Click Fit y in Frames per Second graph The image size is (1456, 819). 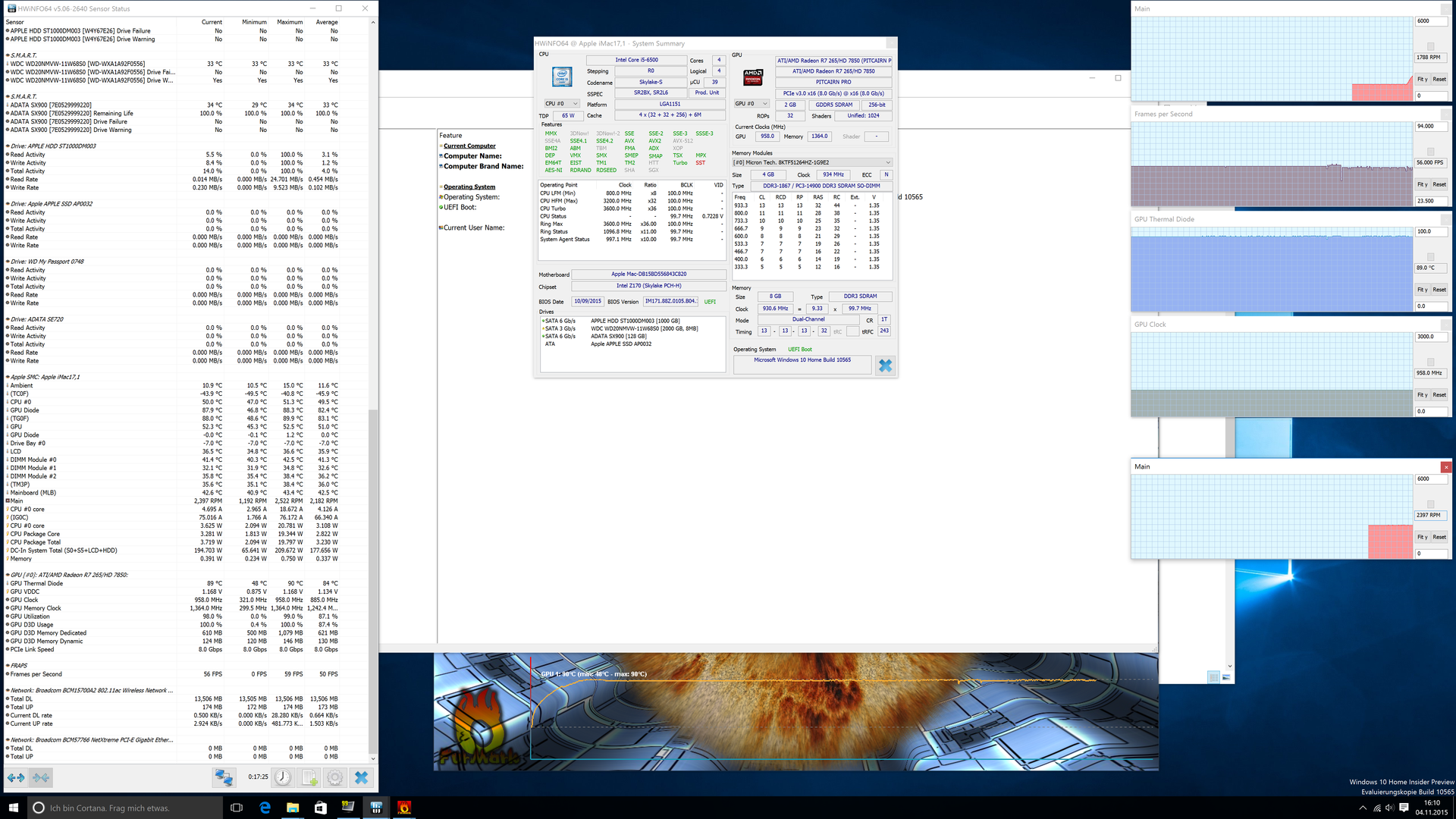click(1423, 184)
